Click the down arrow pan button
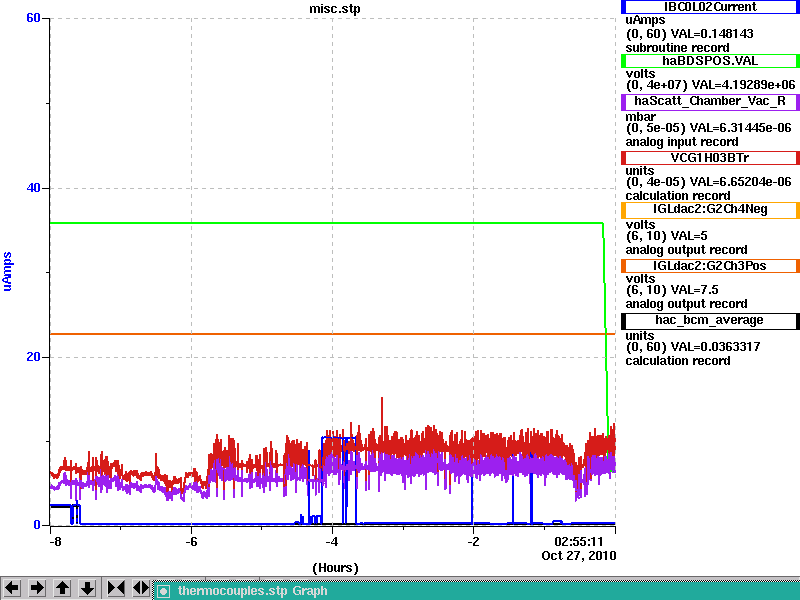The width and height of the screenshot is (800, 600). 88,588
